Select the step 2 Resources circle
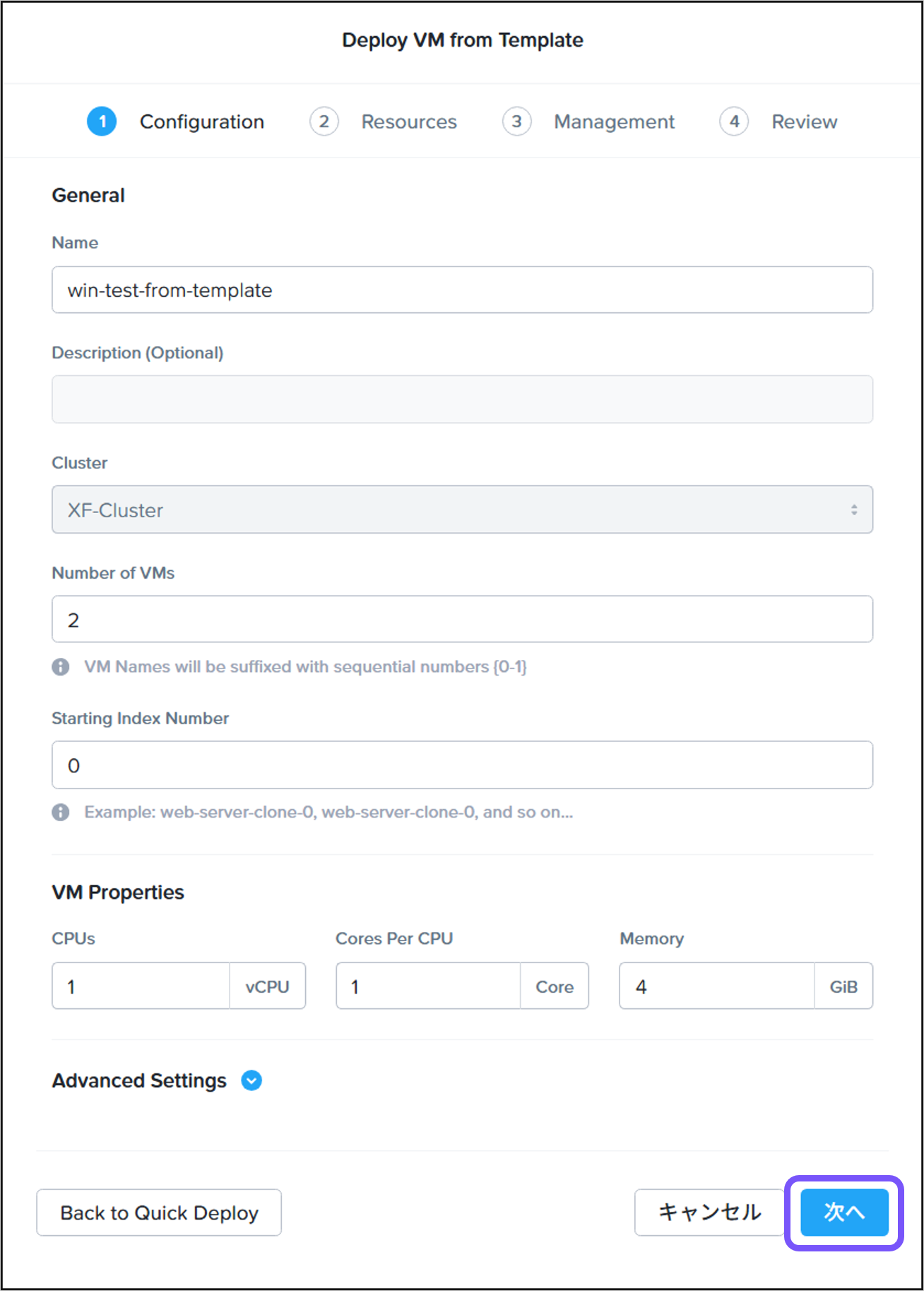 click(324, 121)
